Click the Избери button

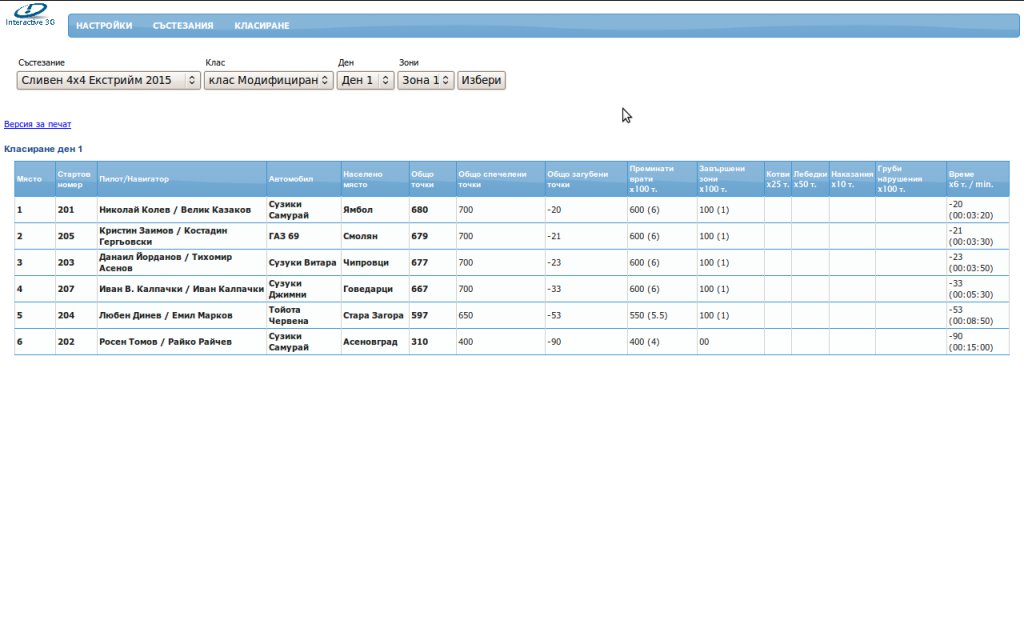(x=481, y=80)
